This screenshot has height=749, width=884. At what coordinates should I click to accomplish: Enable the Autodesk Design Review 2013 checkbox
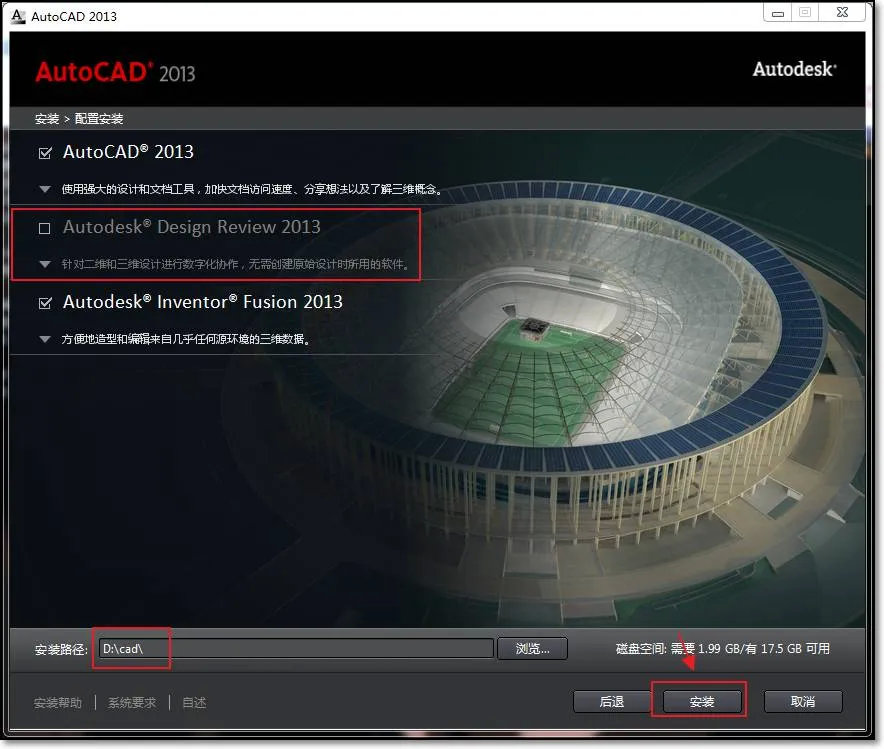(x=45, y=228)
